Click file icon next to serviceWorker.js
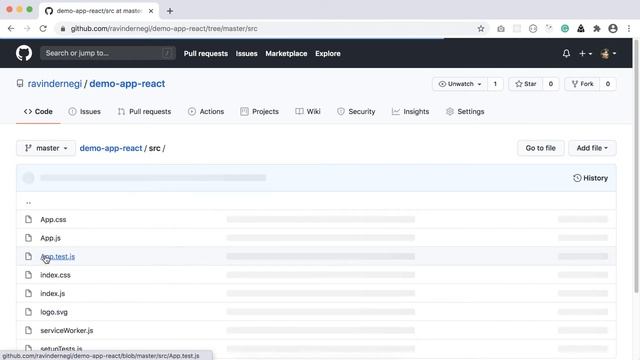 coord(28,330)
